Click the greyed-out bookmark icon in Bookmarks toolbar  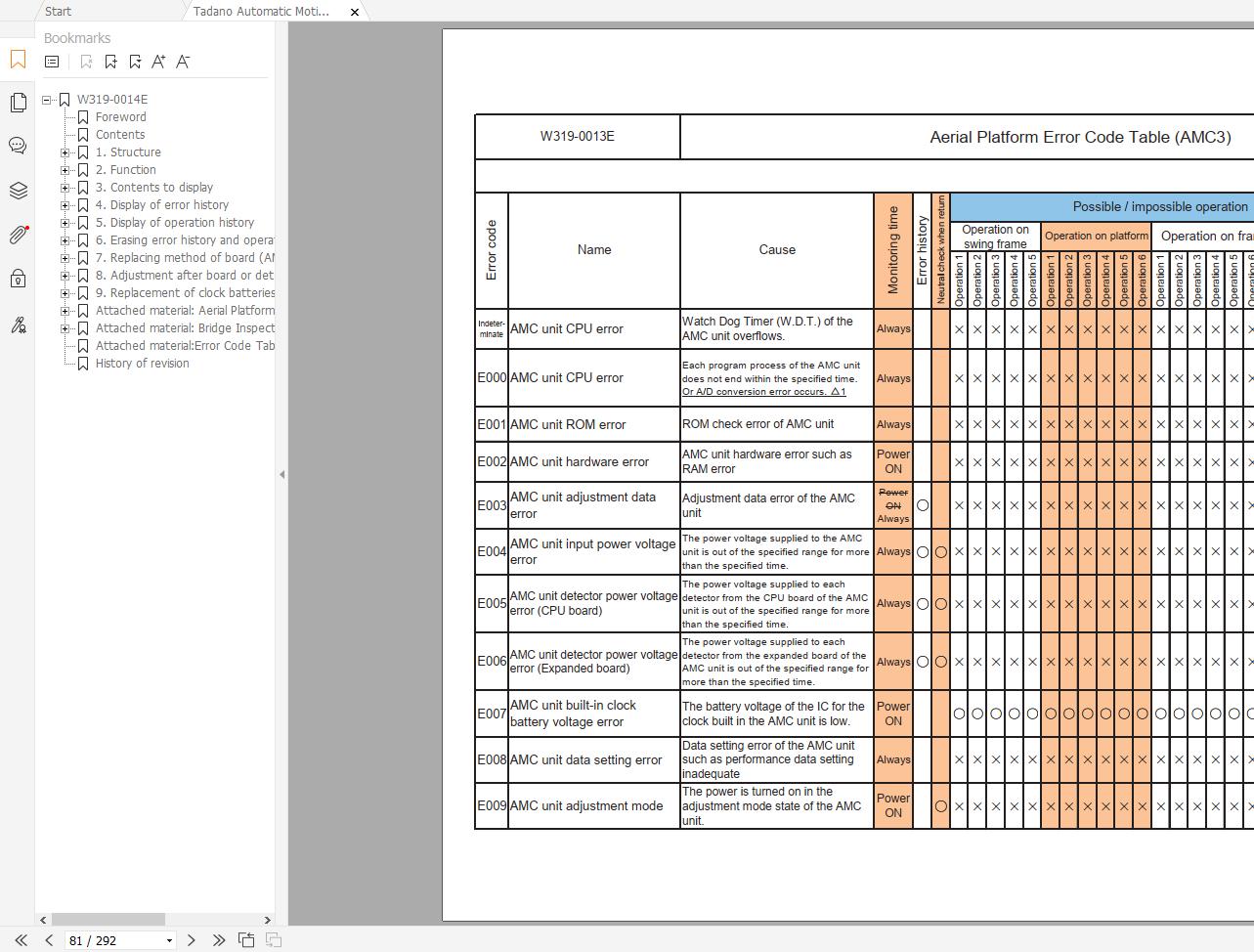86,62
